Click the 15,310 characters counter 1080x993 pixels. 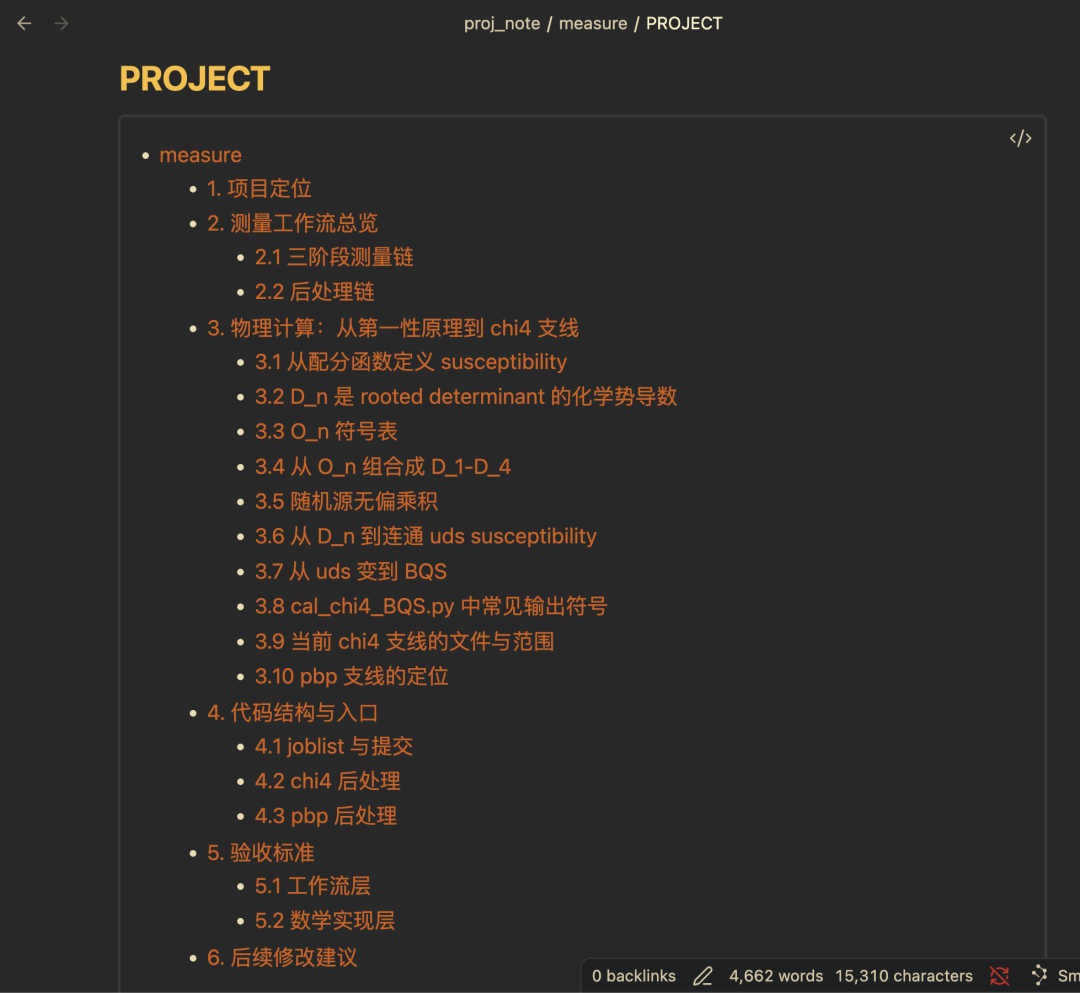tap(904, 976)
